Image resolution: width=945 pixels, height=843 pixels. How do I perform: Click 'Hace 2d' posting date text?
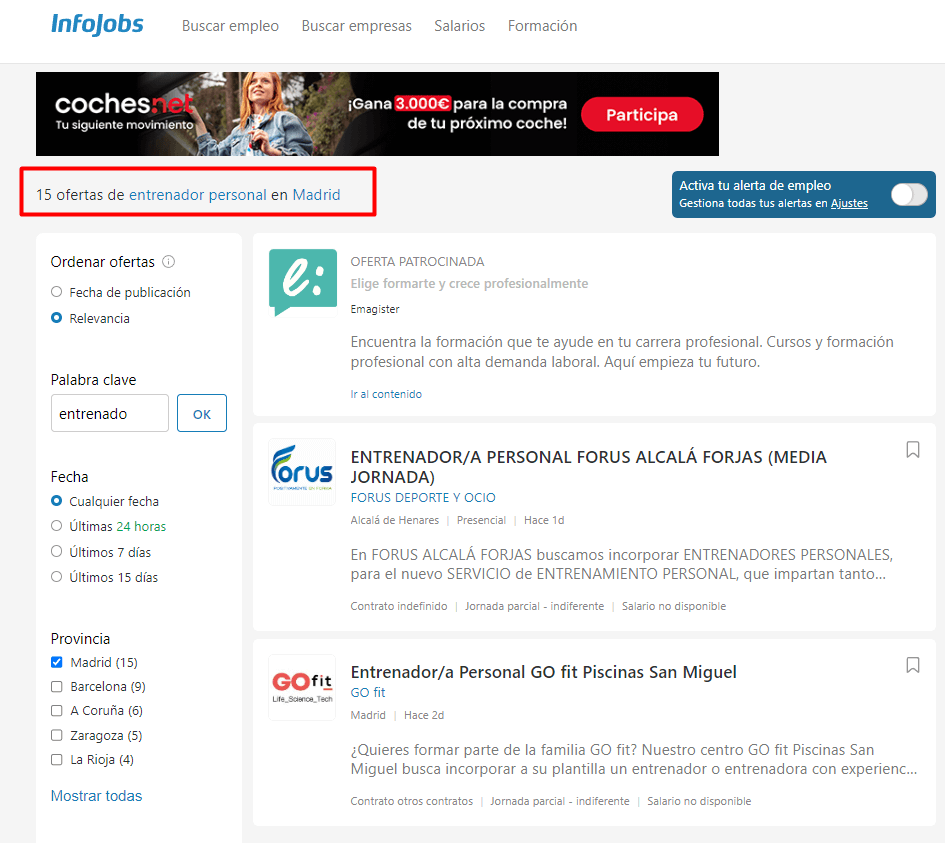pos(424,715)
